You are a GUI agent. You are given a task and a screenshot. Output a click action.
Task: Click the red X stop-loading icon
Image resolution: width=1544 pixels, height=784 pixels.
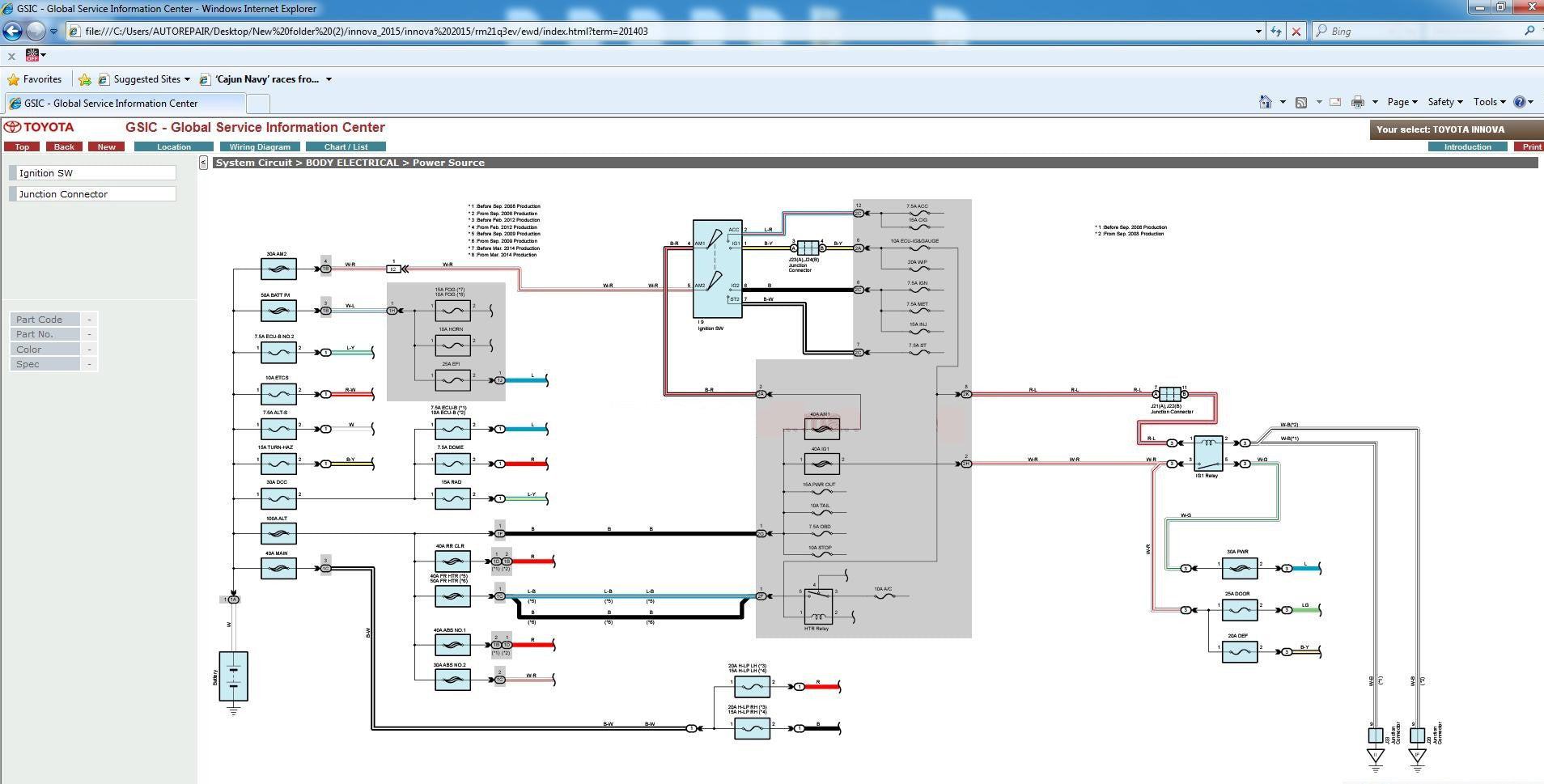1296,31
